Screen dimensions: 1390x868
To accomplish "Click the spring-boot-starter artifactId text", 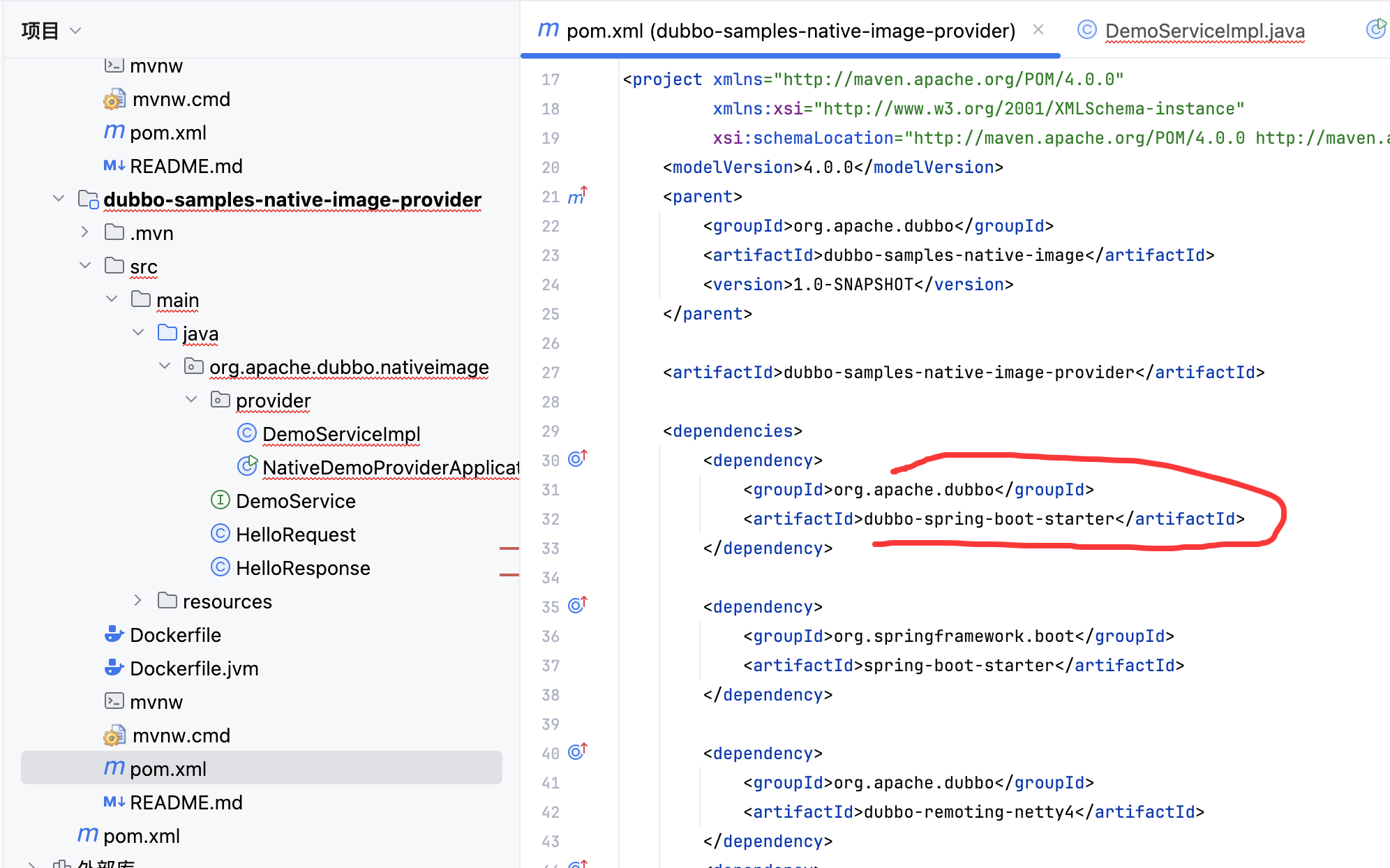I will (959, 666).
